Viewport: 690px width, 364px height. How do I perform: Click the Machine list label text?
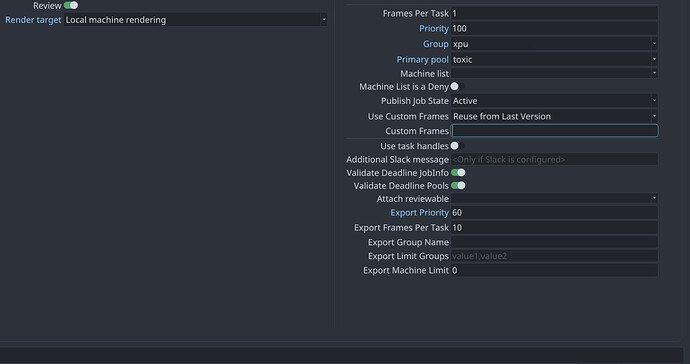coord(424,74)
